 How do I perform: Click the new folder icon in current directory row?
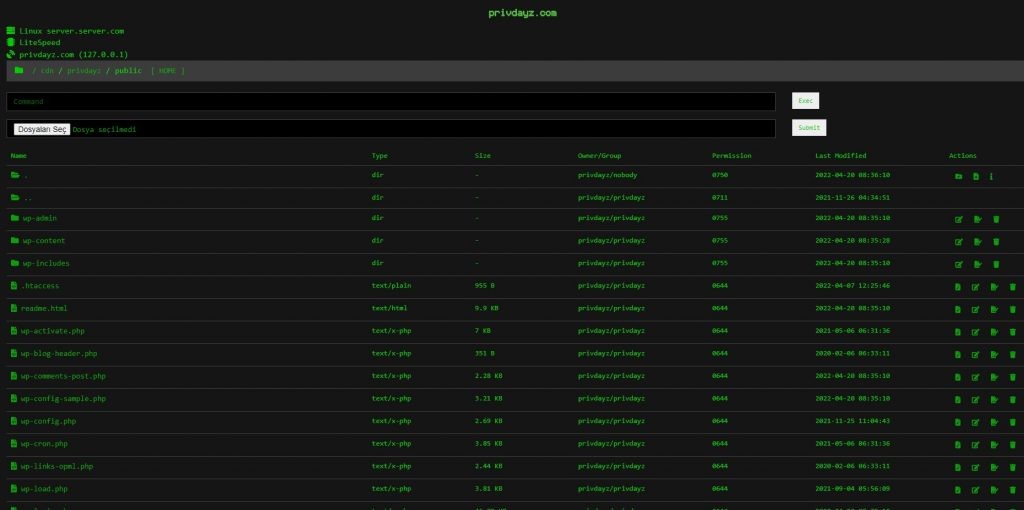click(x=958, y=176)
